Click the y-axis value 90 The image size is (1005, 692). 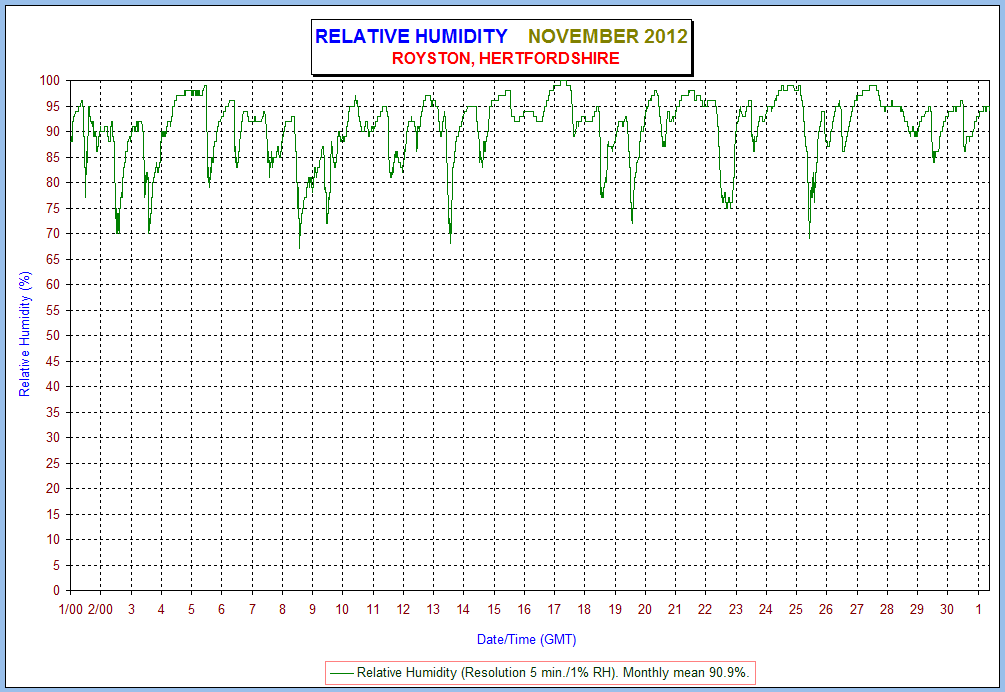click(x=53, y=131)
